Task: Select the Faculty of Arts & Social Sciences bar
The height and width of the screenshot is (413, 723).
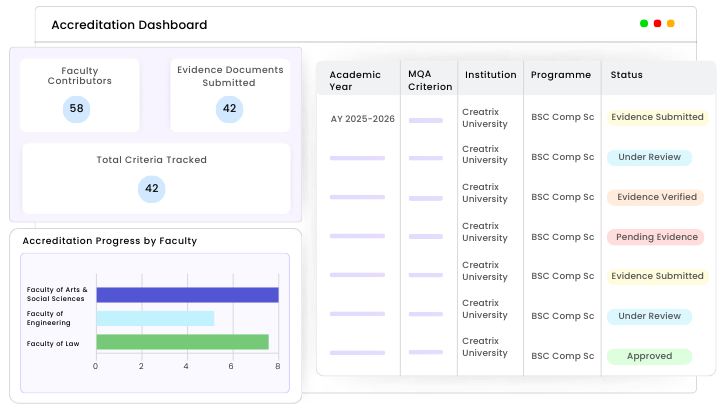Action: point(188,295)
